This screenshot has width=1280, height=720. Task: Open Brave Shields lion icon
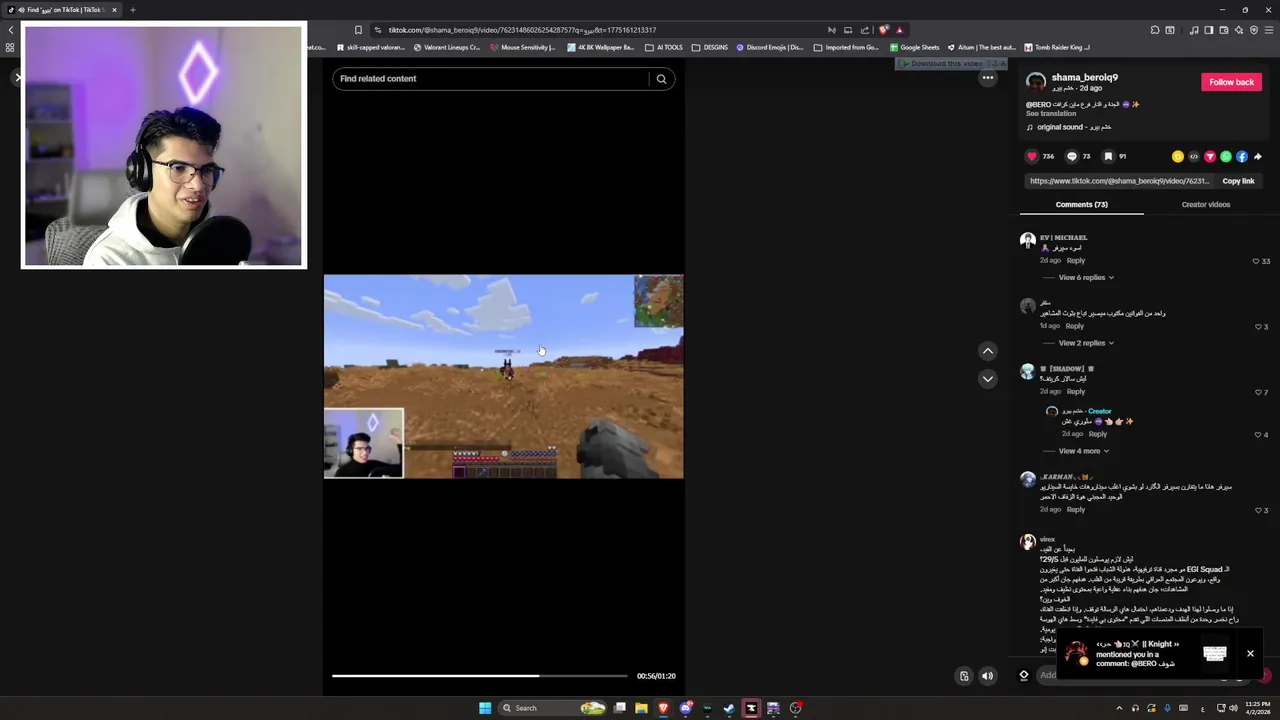pyautogui.click(x=884, y=30)
